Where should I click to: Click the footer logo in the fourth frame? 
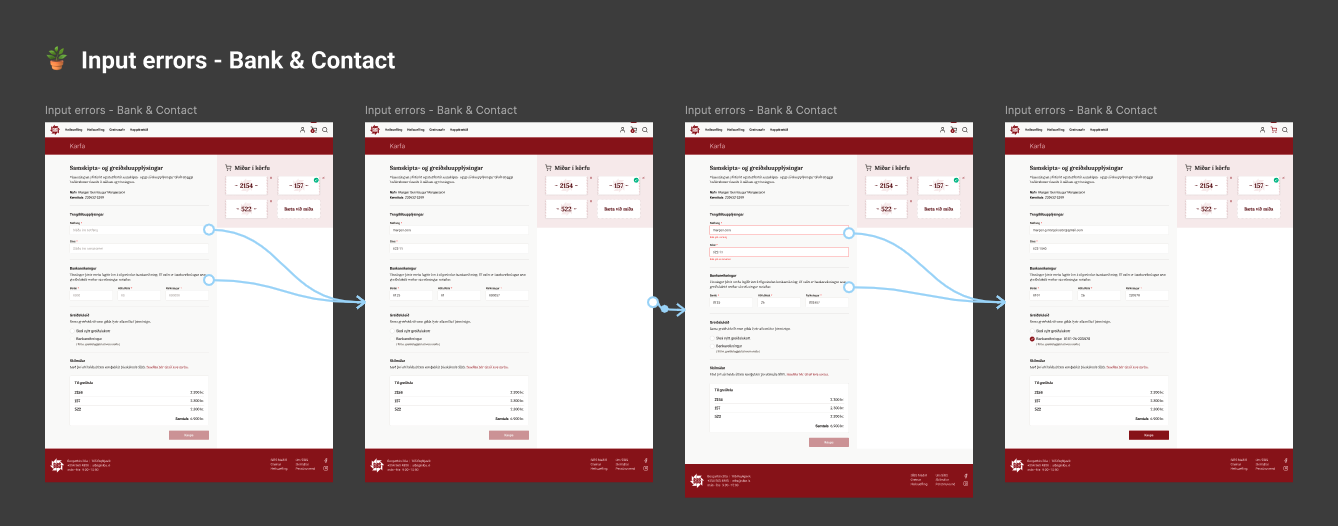click(x=1015, y=465)
